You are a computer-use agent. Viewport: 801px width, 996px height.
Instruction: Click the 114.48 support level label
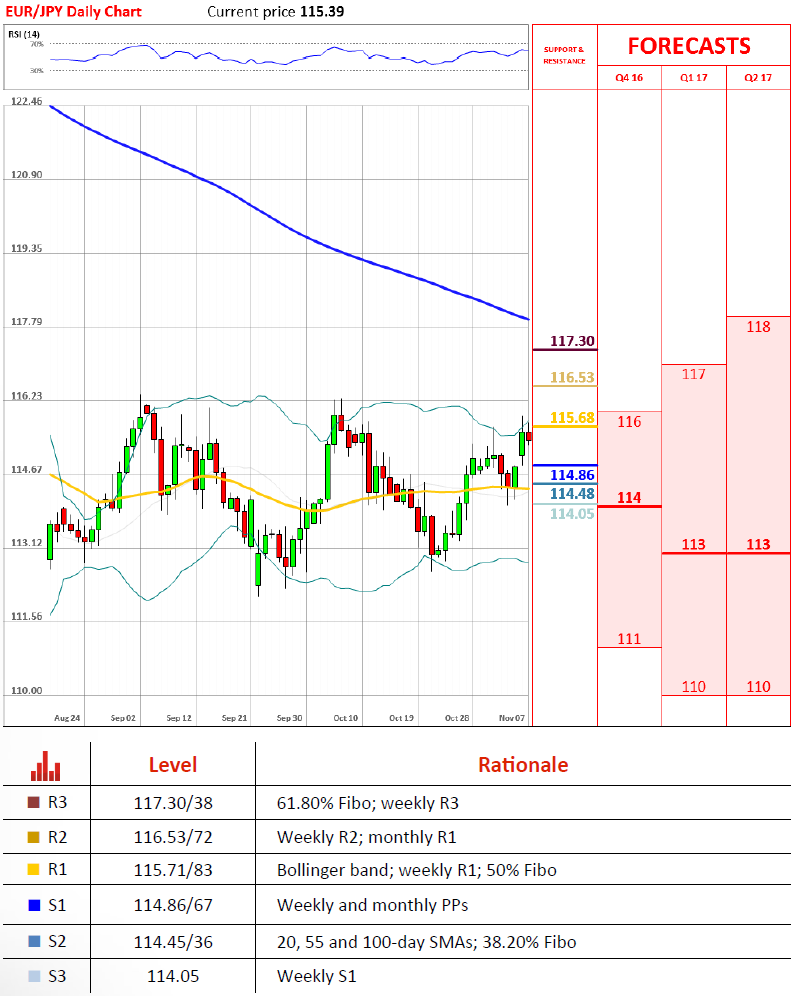(572, 494)
